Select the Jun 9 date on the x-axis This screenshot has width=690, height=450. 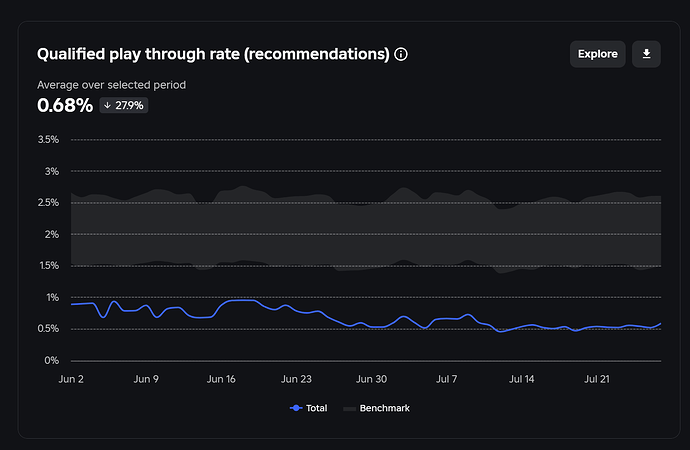146,380
